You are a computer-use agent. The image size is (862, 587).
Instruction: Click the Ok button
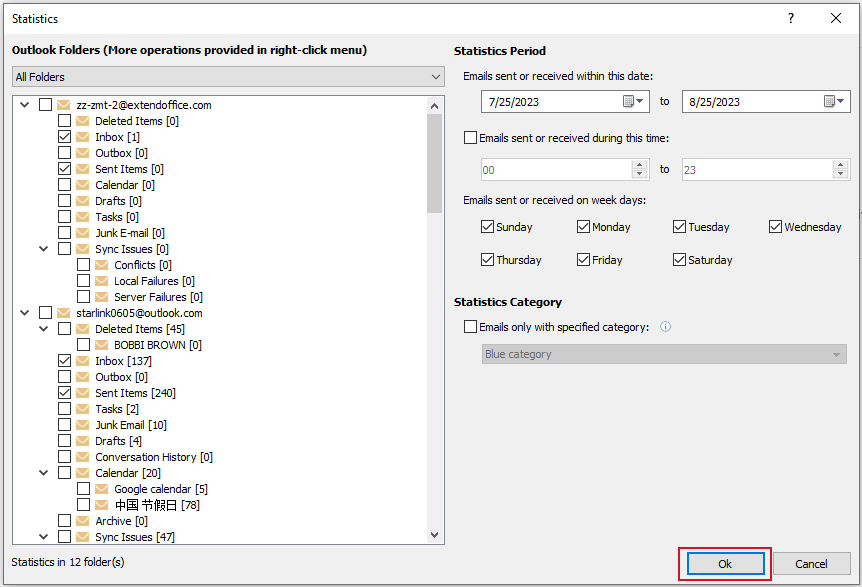coord(725,564)
